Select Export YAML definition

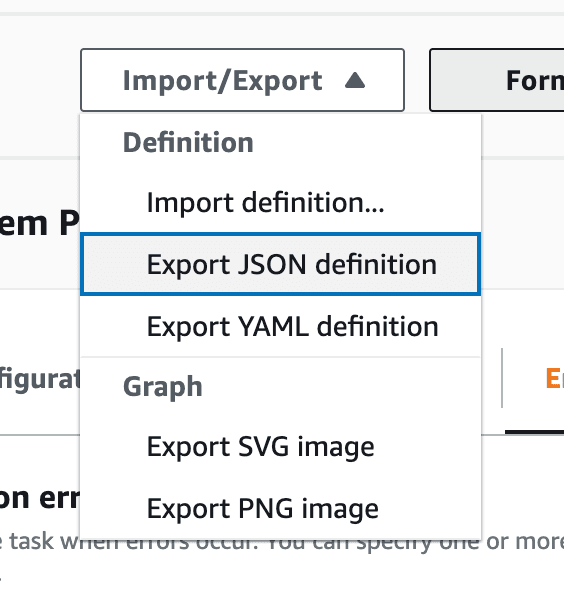pyautogui.click(x=281, y=326)
